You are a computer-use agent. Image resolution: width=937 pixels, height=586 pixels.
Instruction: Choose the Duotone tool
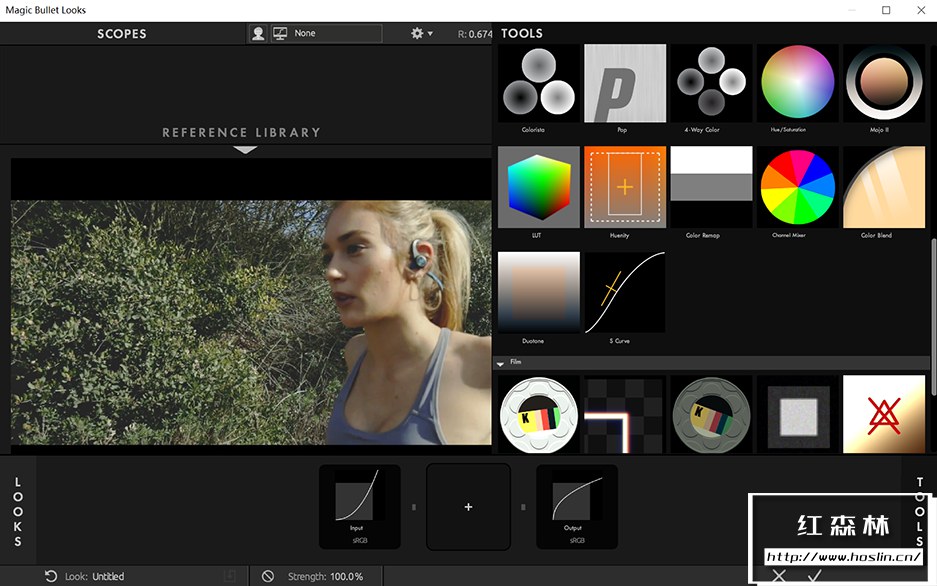538,292
